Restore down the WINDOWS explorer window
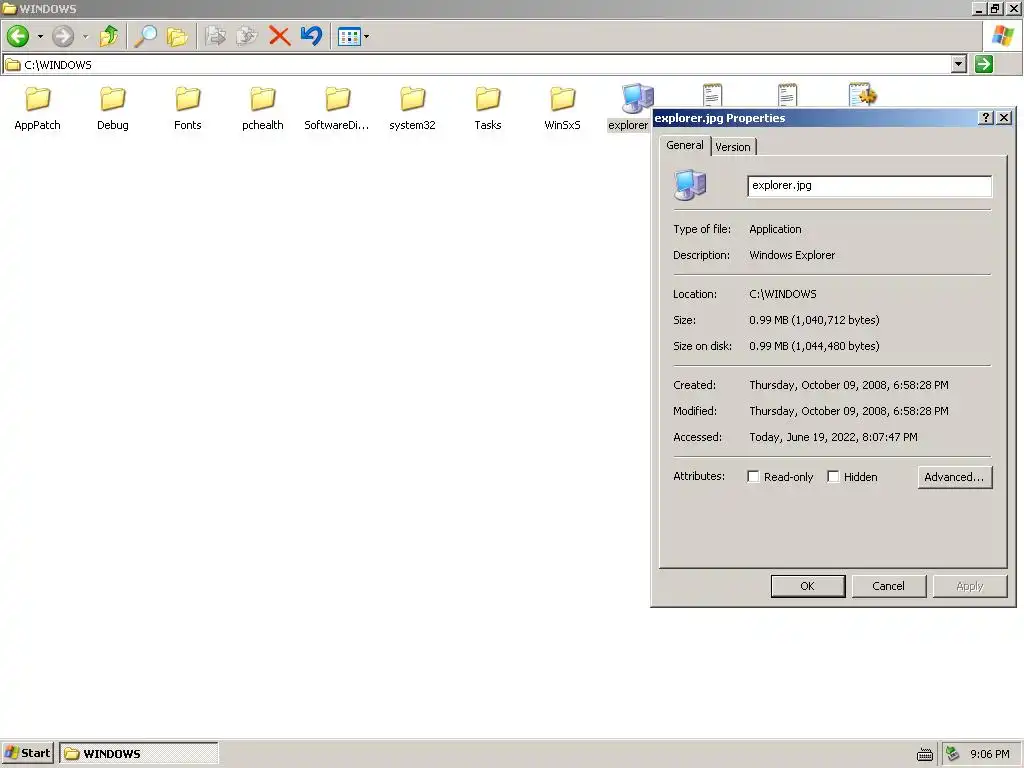The image size is (1024, 768). [995, 8]
